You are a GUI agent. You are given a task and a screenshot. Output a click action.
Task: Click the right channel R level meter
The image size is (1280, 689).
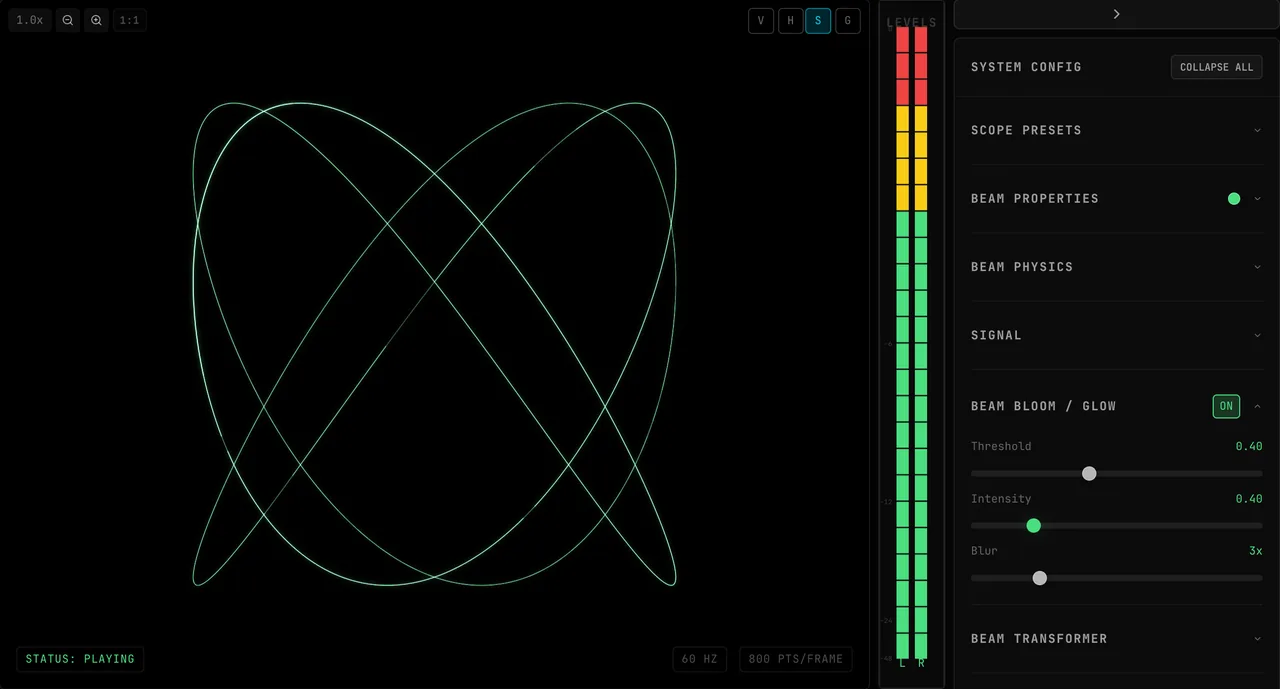pos(921,342)
